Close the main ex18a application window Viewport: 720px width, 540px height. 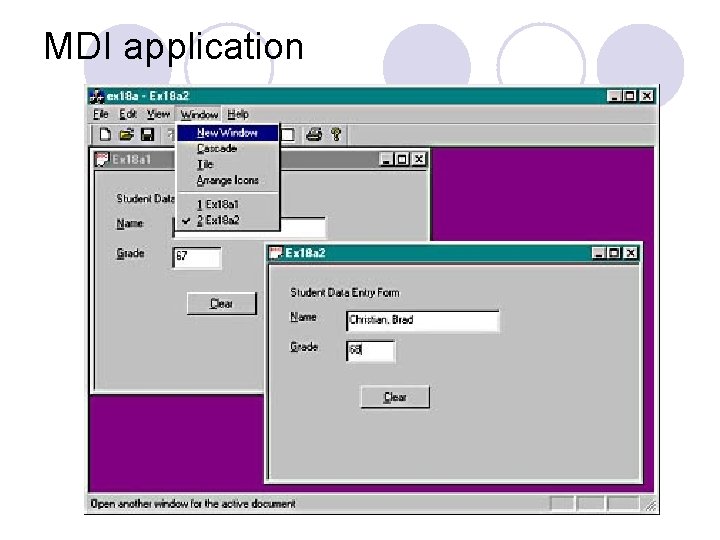(x=647, y=96)
